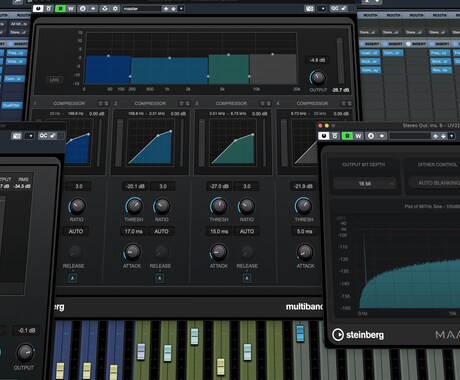Toggle band 3 AUTO release button
Image resolution: width=460 pixels, height=380 pixels.
coord(247,231)
